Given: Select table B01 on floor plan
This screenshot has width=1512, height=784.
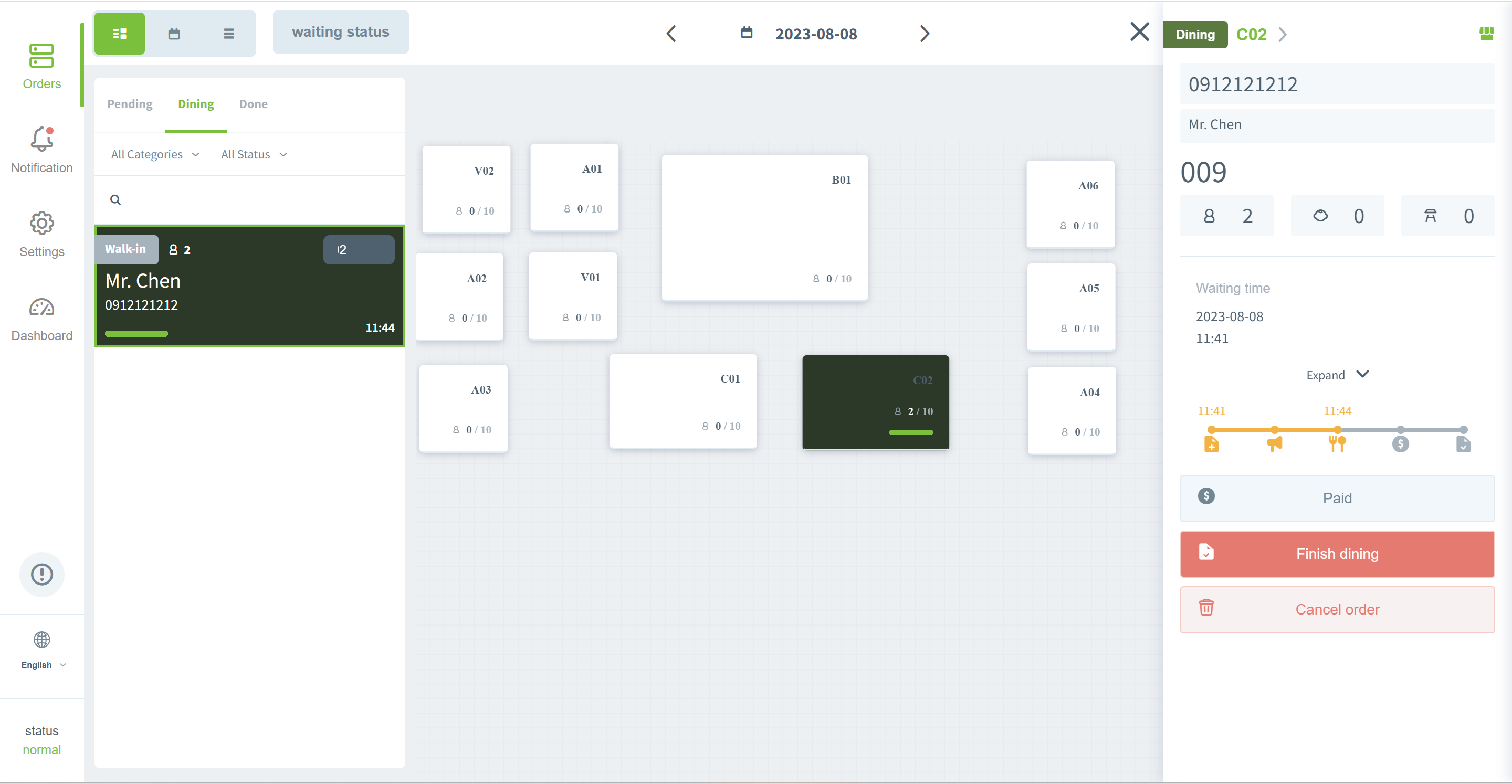Looking at the screenshot, I should pyautogui.click(x=764, y=228).
